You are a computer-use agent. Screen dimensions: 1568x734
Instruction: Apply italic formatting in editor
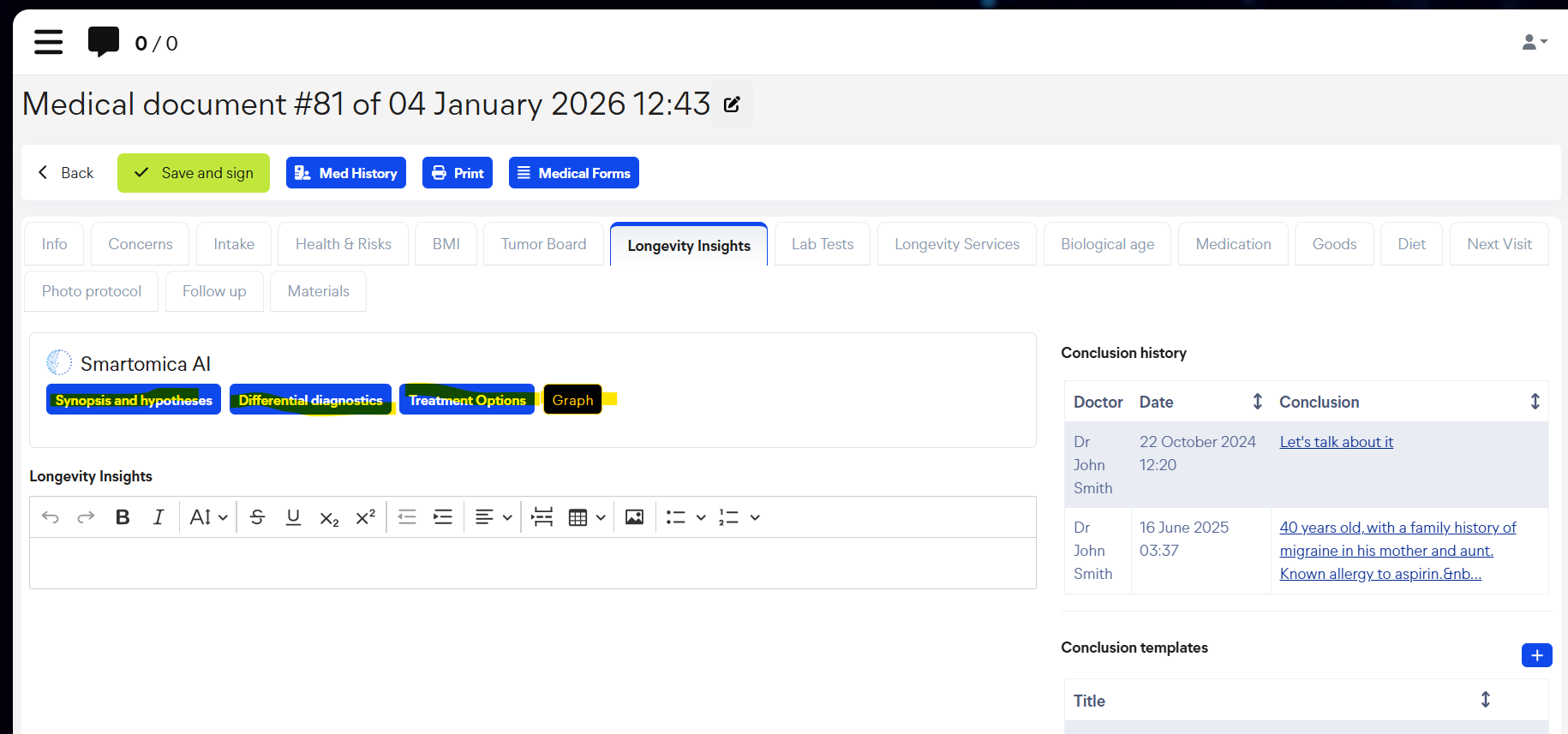click(x=159, y=517)
